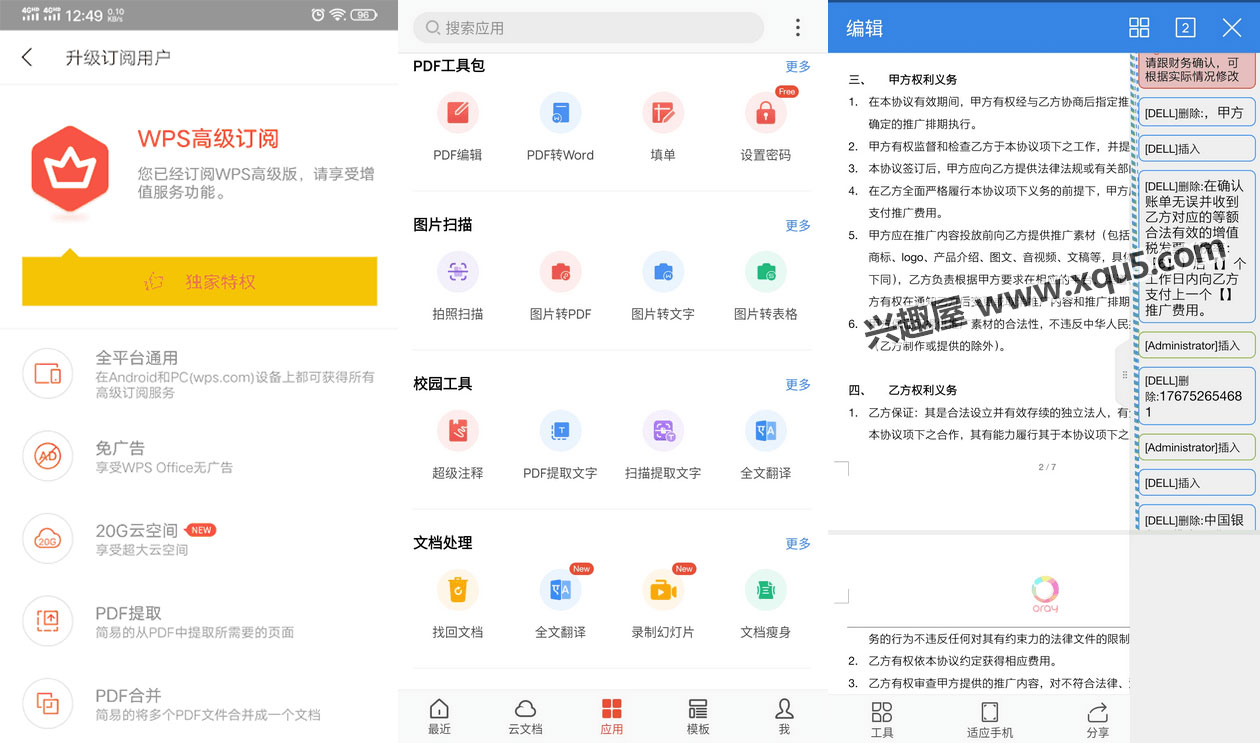The height and width of the screenshot is (743, 1260).
Task: Click the battery indicator in status bar
Action: tap(364, 15)
